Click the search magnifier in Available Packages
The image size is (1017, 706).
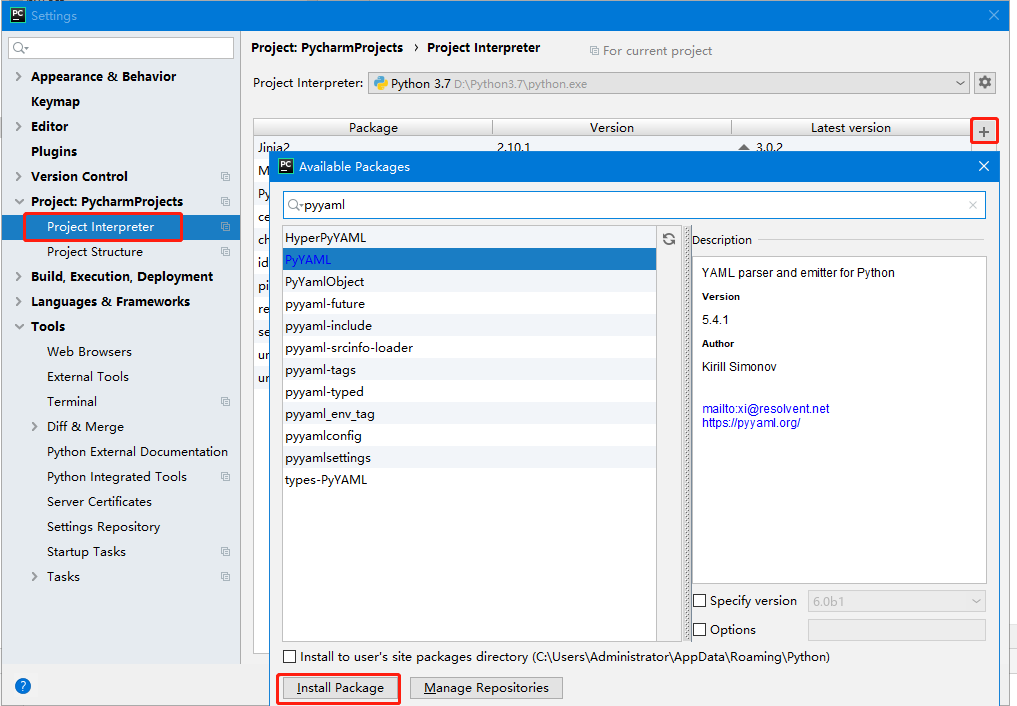295,205
